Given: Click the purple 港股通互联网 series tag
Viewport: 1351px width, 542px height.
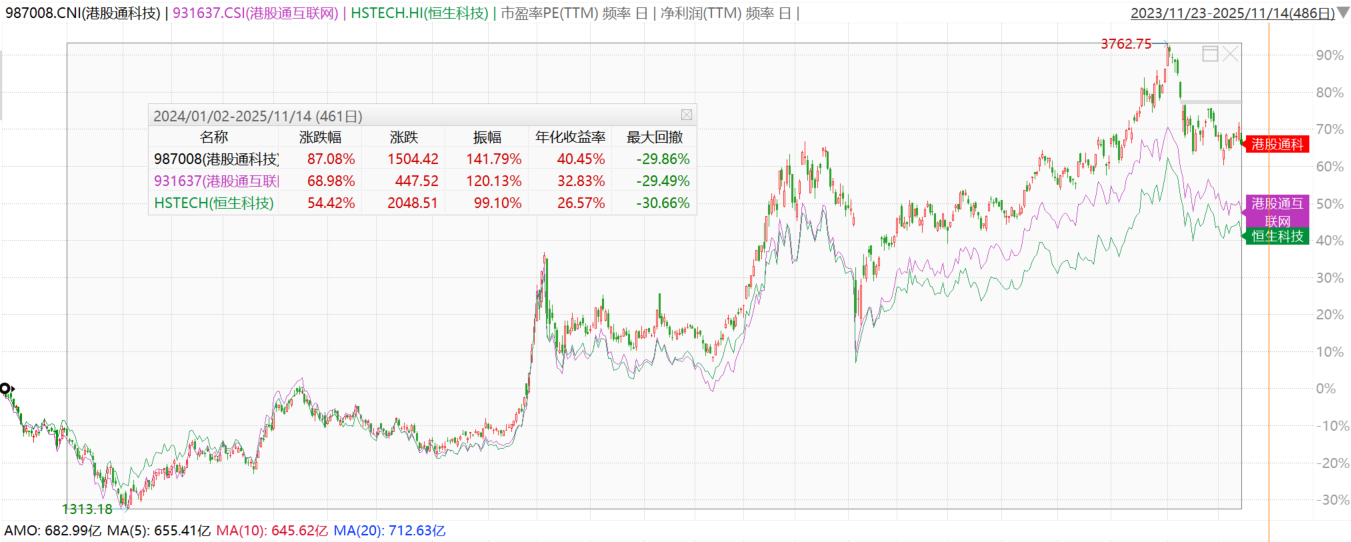Looking at the screenshot, I should [1277, 210].
